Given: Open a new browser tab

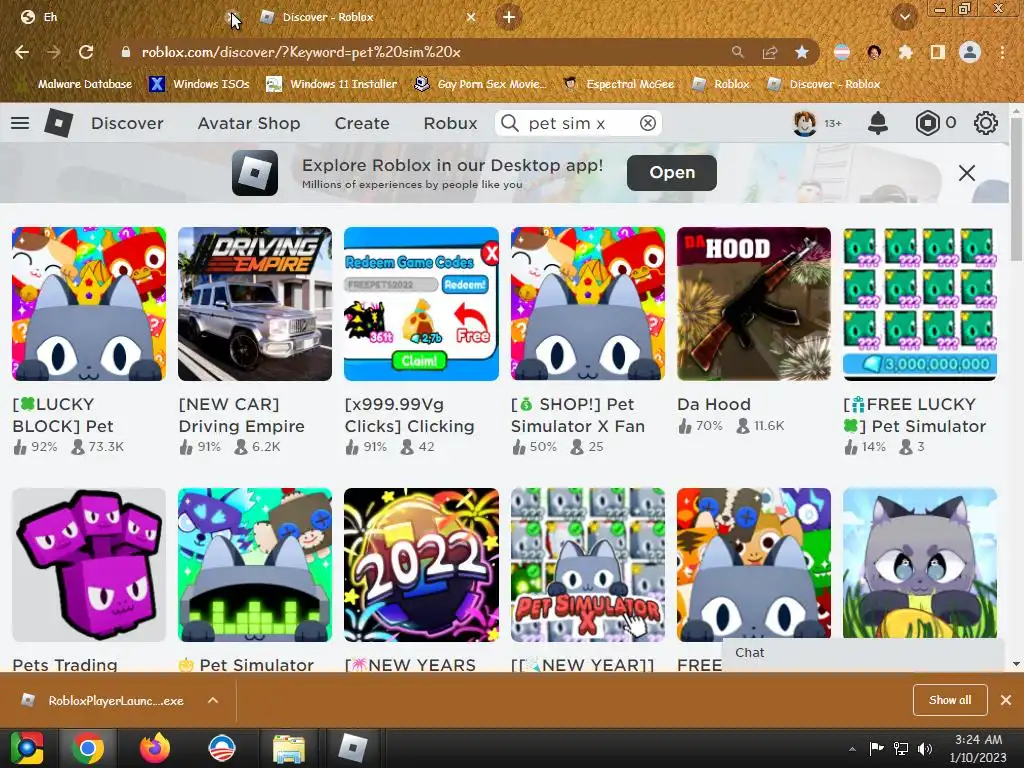Looking at the screenshot, I should [509, 17].
